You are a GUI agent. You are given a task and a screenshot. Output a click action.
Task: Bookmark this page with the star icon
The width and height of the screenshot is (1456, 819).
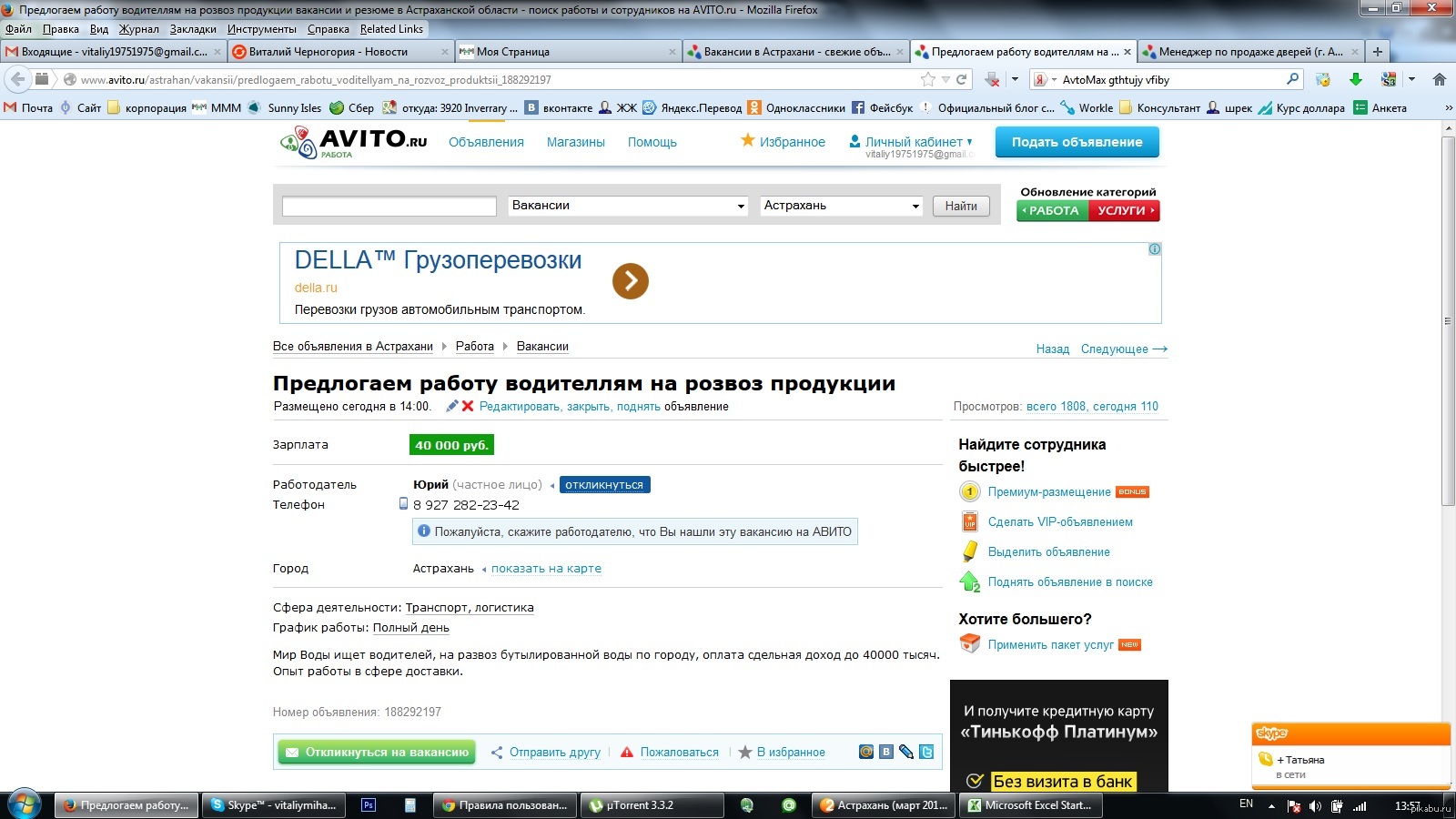[927, 79]
